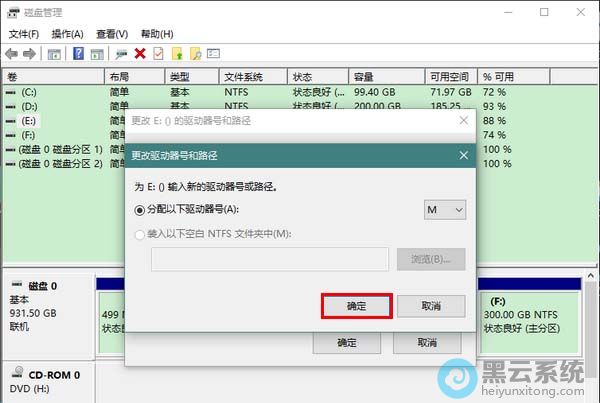Select the mount in empty NTFS folder option
Screen dimensions: 600x403
click(x=139, y=234)
